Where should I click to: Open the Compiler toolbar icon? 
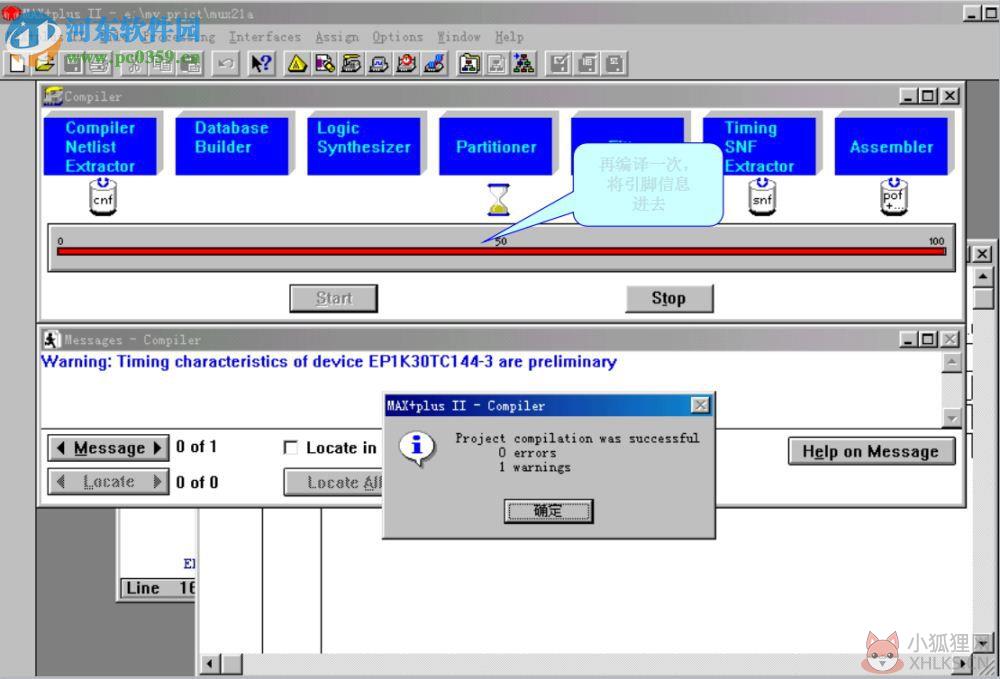tap(352, 63)
